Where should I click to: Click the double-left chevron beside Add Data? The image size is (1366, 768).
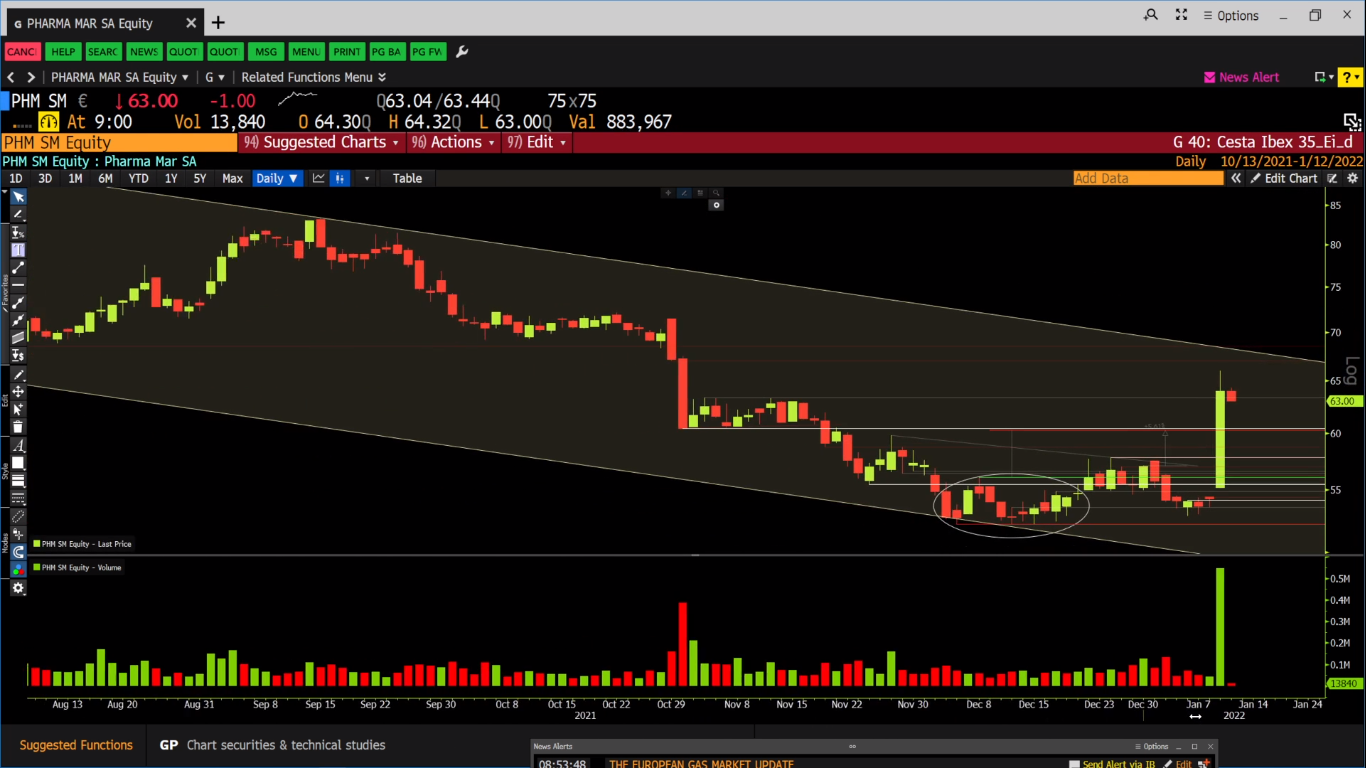click(x=1236, y=178)
